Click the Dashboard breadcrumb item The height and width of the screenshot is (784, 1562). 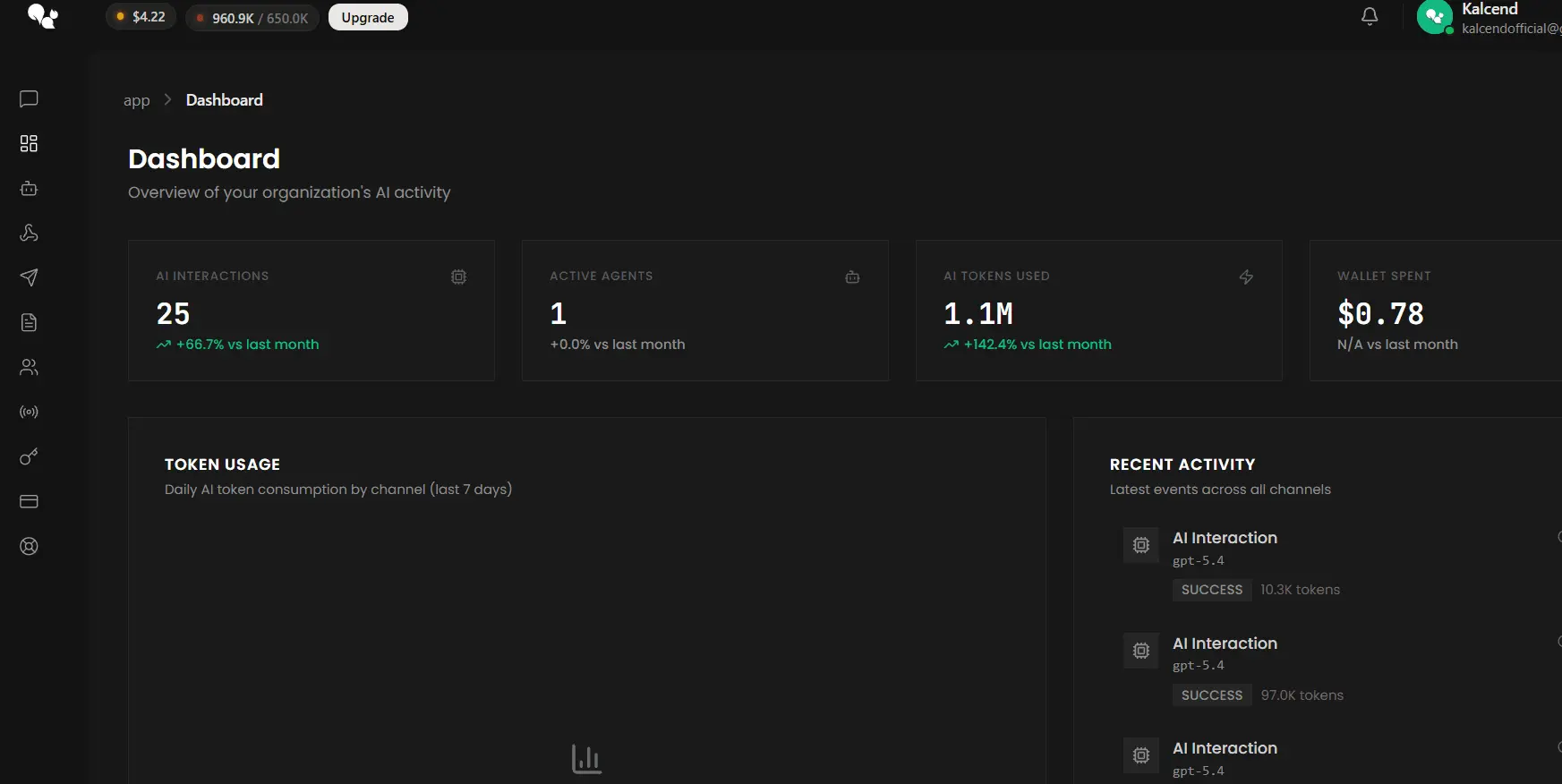click(225, 100)
